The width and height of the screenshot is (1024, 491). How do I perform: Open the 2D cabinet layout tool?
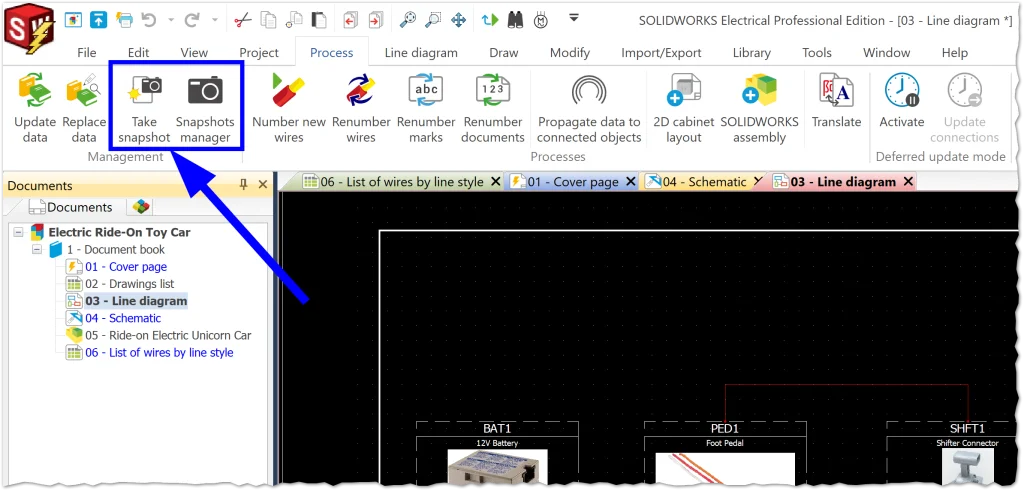pyautogui.click(x=683, y=92)
